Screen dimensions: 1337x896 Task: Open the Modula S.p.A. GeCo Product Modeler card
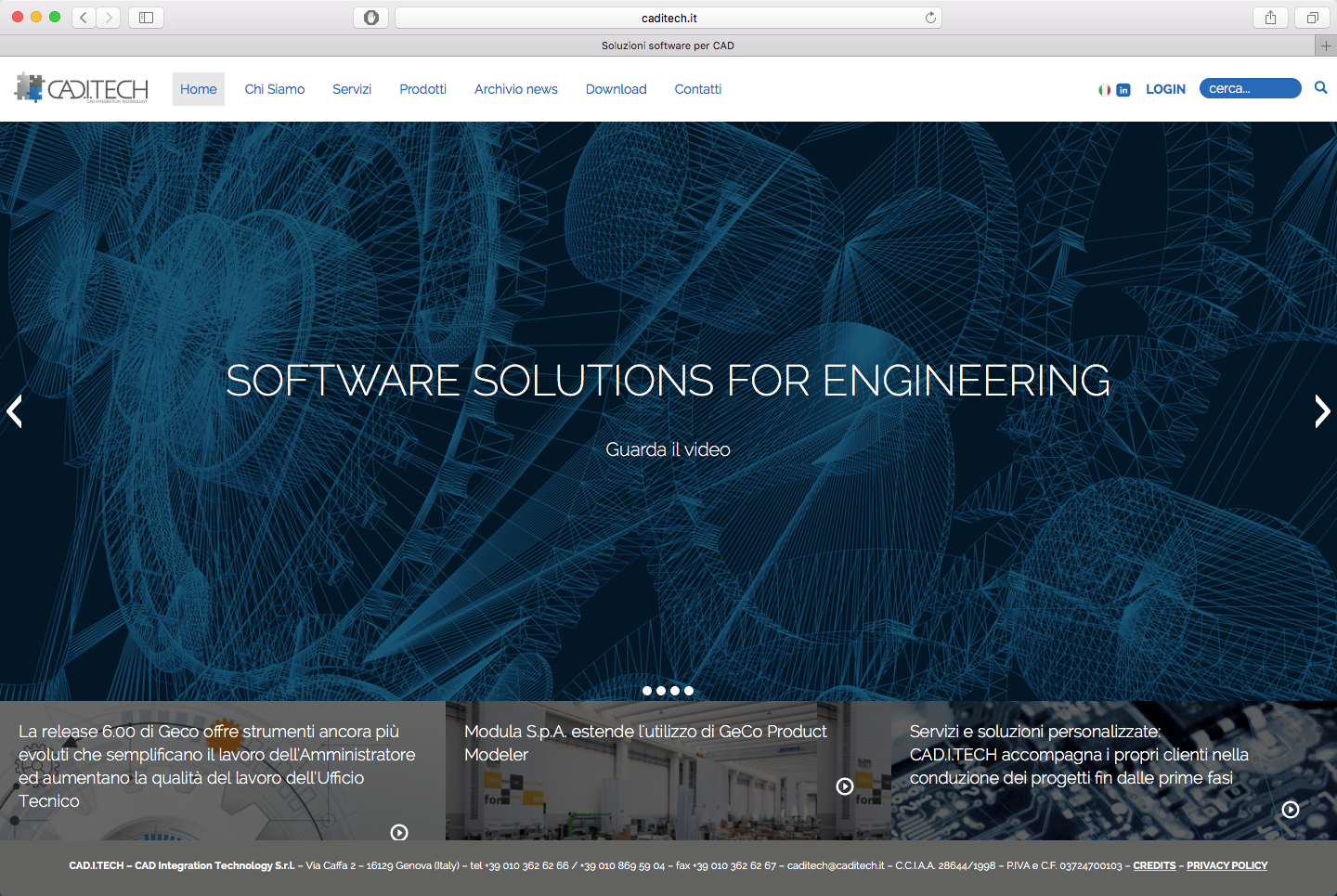click(668, 771)
